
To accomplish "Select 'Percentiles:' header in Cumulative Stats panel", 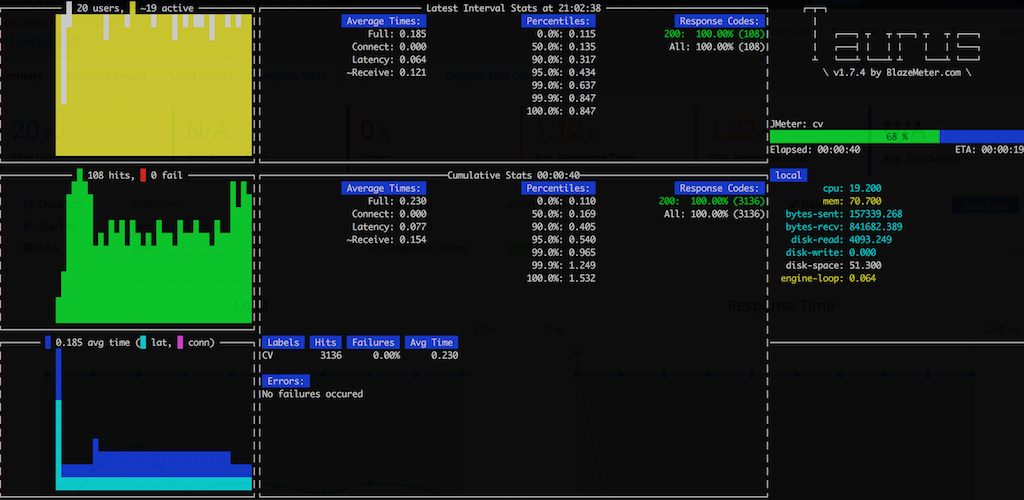I will pos(558,188).
